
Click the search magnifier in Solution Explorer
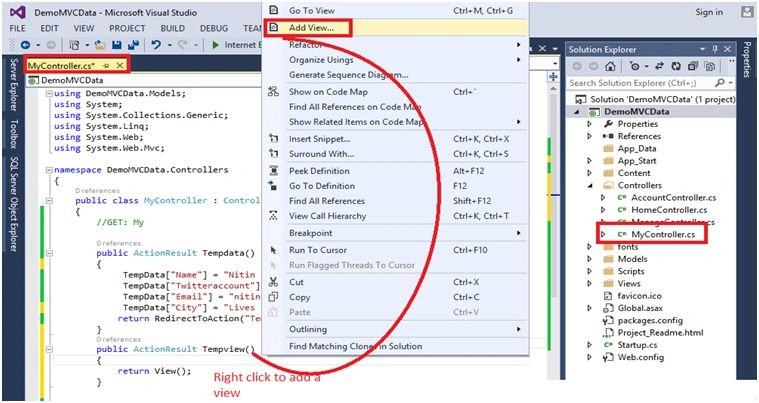click(x=720, y=83)
